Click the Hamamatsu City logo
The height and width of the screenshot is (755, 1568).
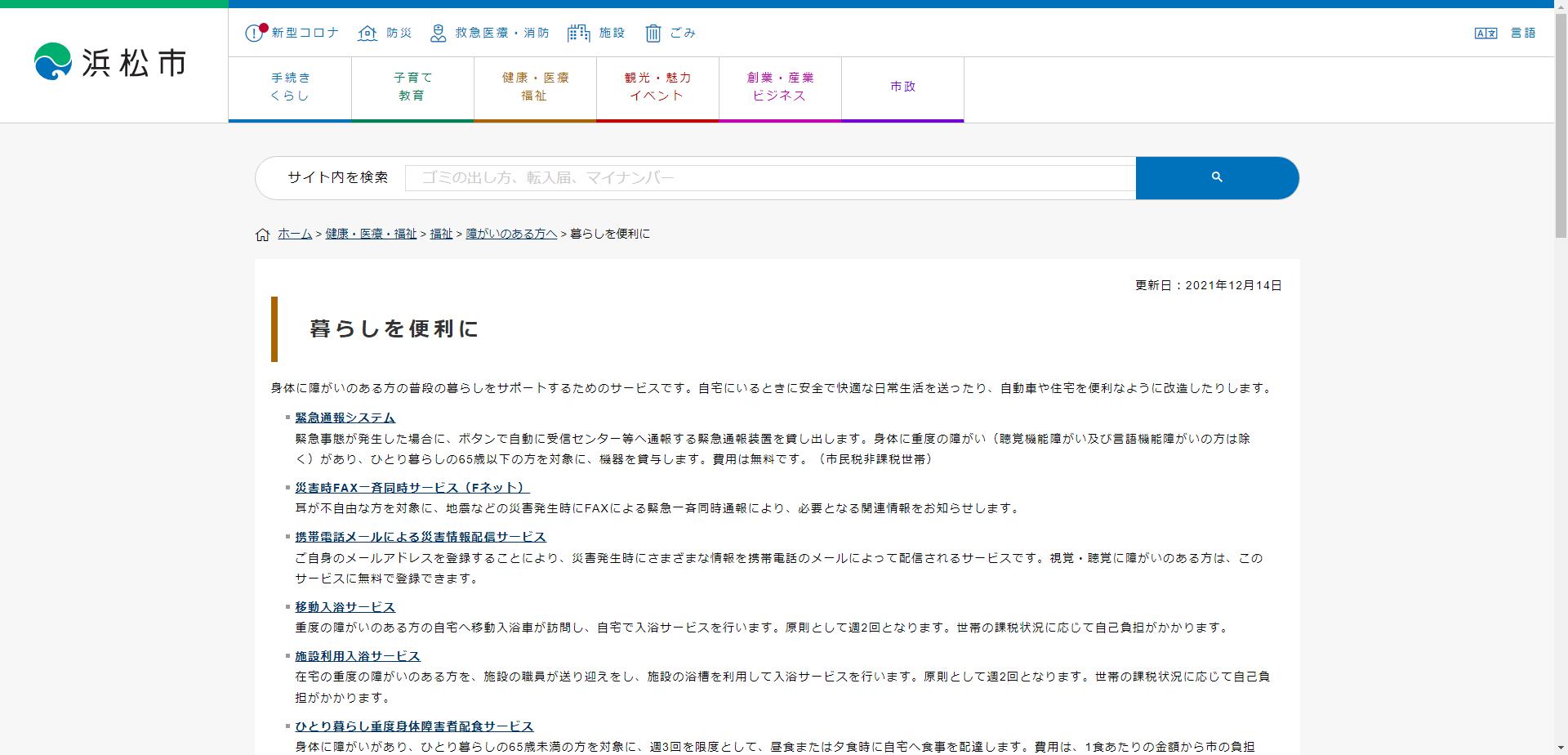pos(110,61)
